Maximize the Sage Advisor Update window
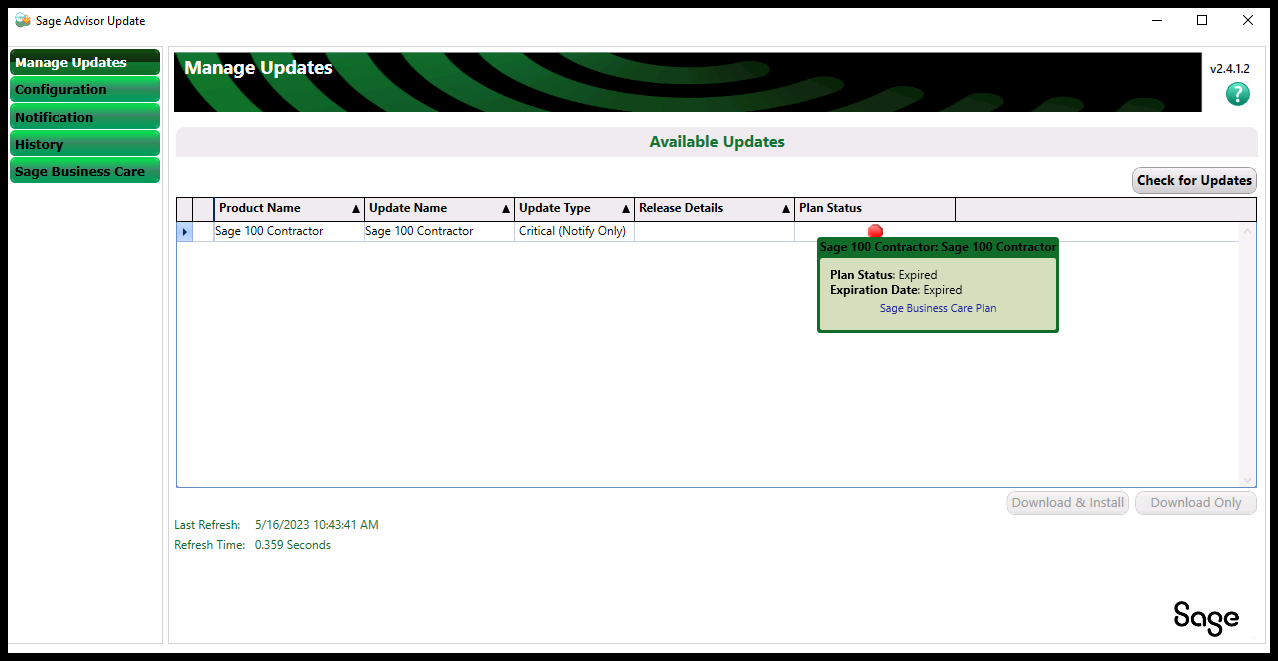Image resolution: width=1278 pixels, height=661 pixels. [x=1202, y=20]
